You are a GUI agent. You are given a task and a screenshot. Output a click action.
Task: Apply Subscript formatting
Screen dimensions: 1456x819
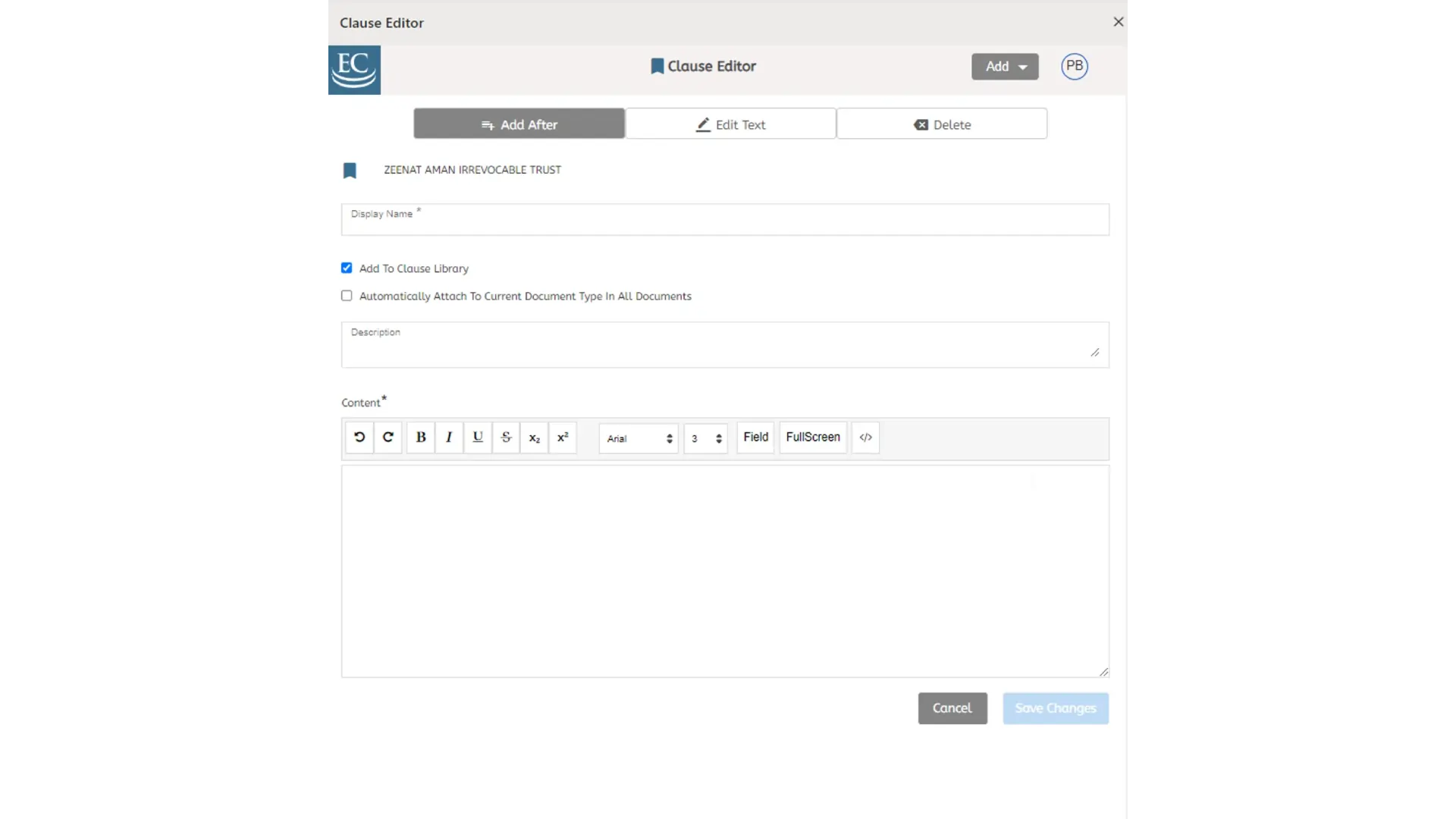(x=535, y=438)
